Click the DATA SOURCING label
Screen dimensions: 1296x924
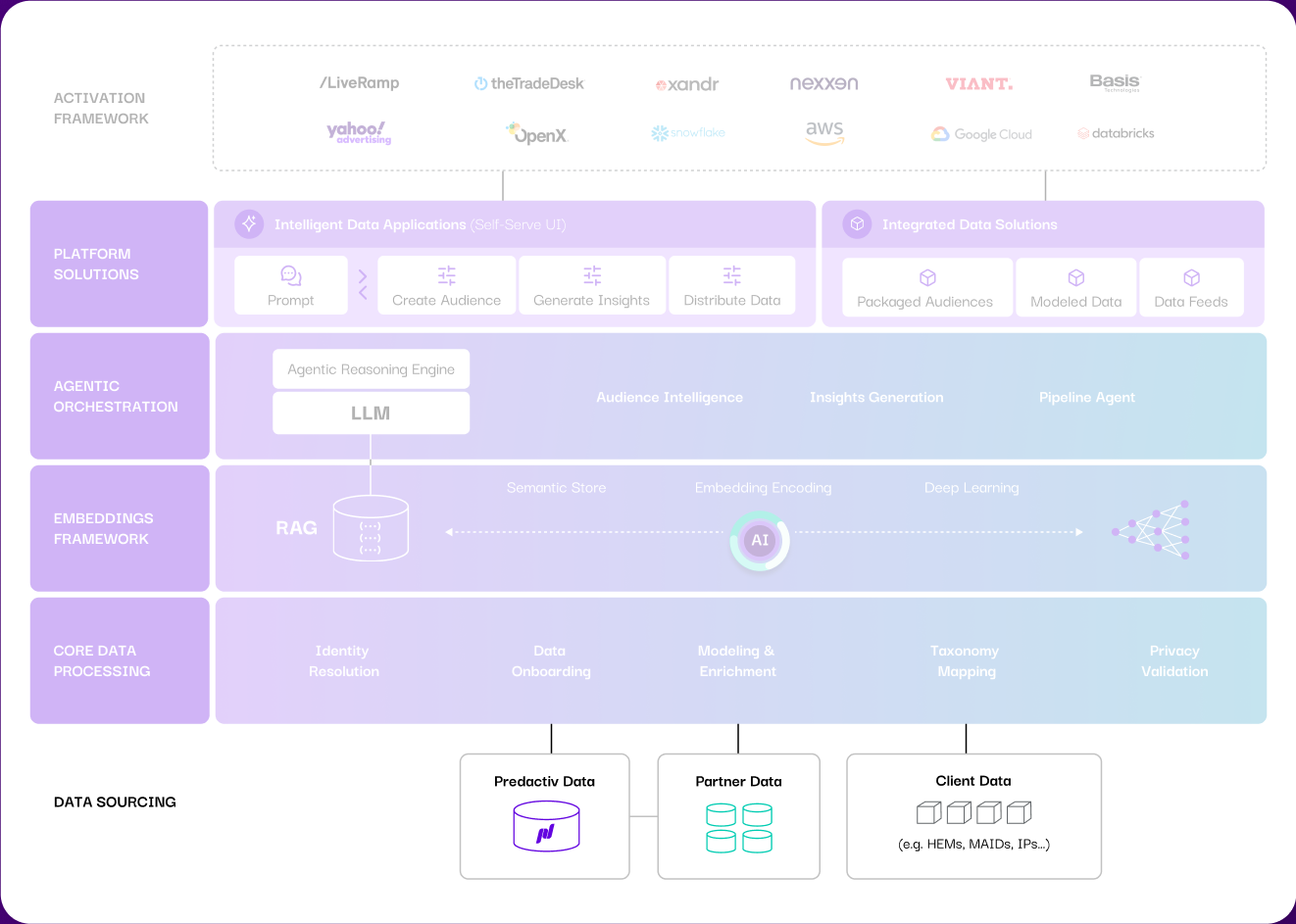115,802
